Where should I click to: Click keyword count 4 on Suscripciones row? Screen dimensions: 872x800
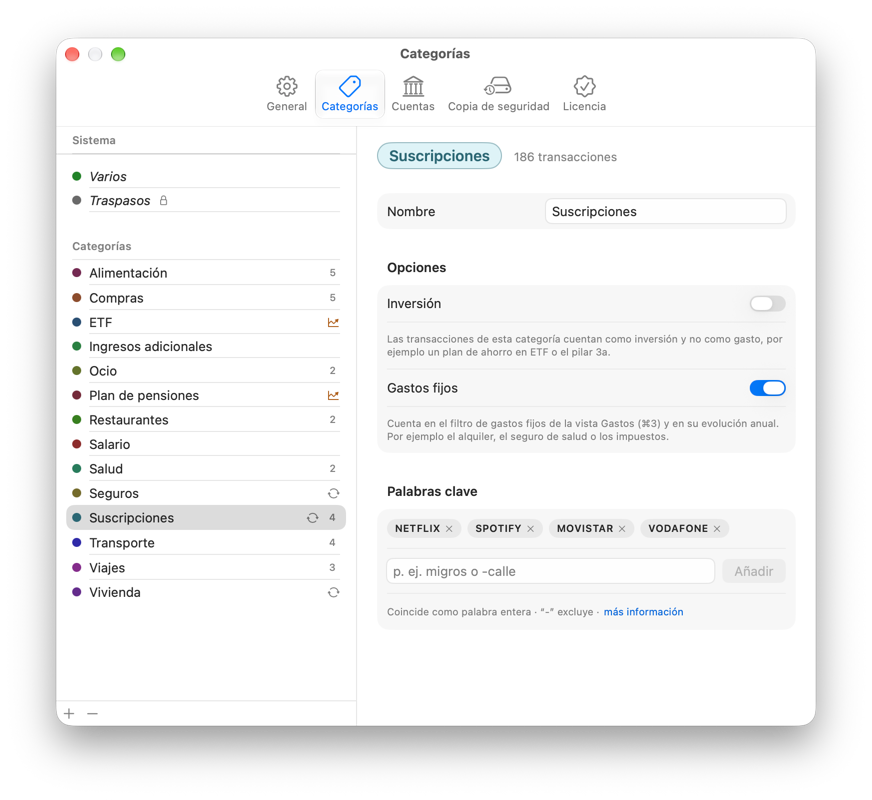pos(332,518)
